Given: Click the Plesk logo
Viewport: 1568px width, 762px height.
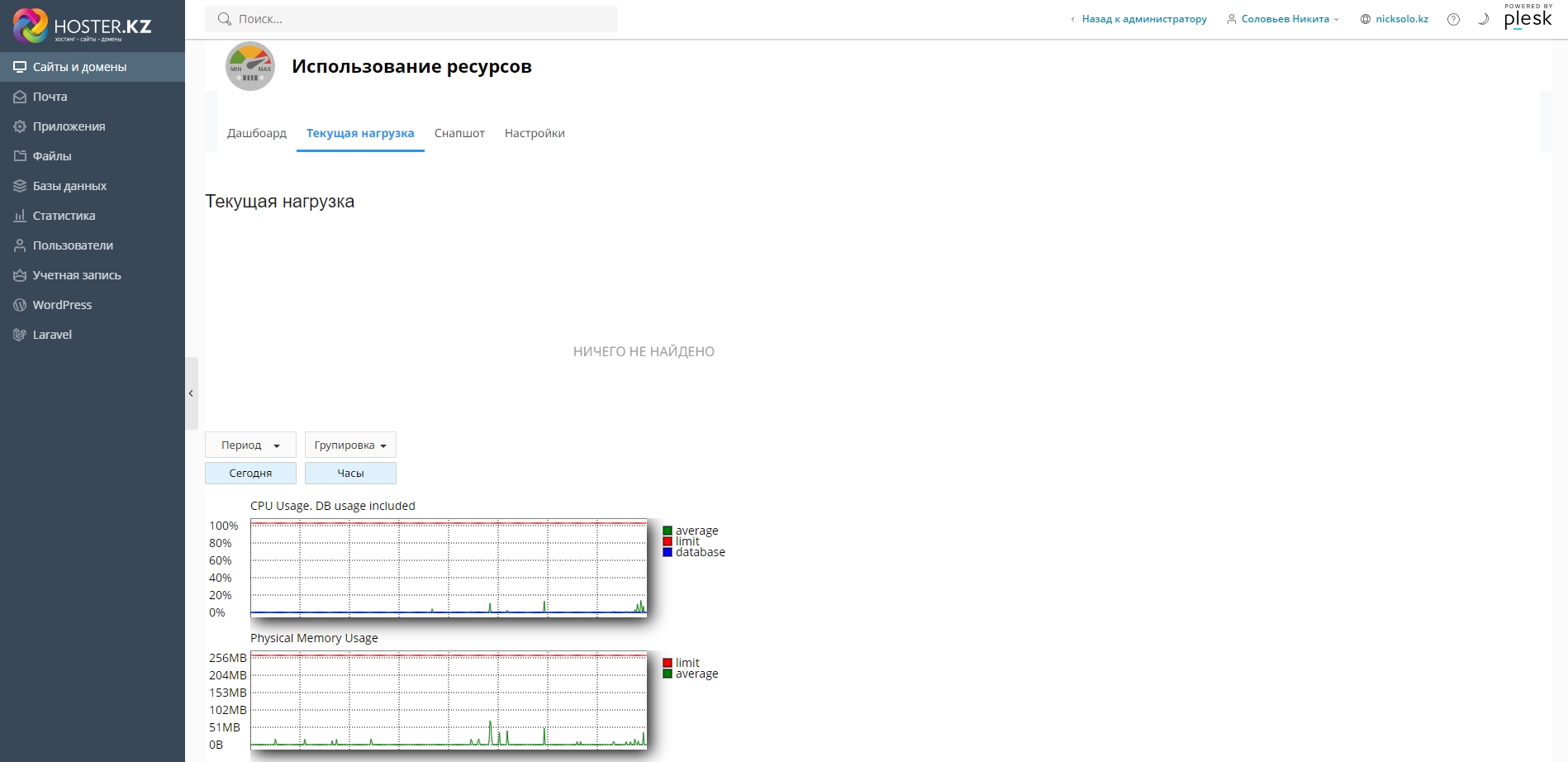Looking at the screenshot, I should click(x=1528, y=17).
